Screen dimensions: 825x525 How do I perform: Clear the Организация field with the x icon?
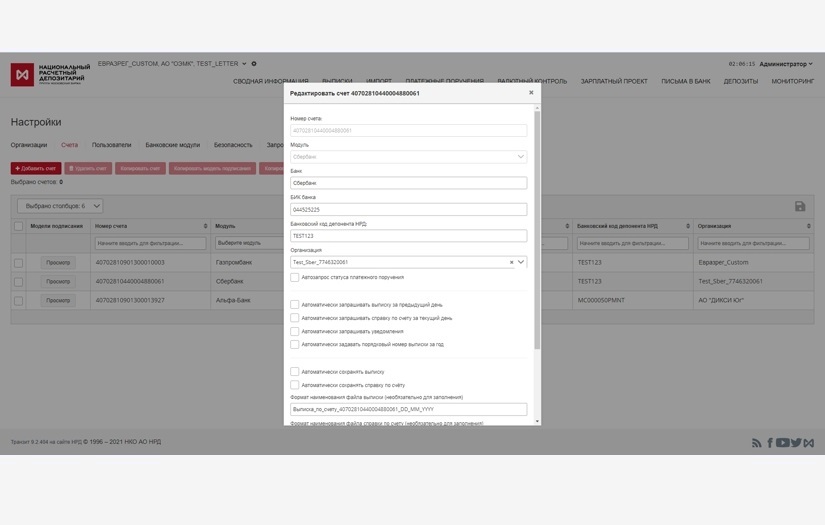pos(511,262)
